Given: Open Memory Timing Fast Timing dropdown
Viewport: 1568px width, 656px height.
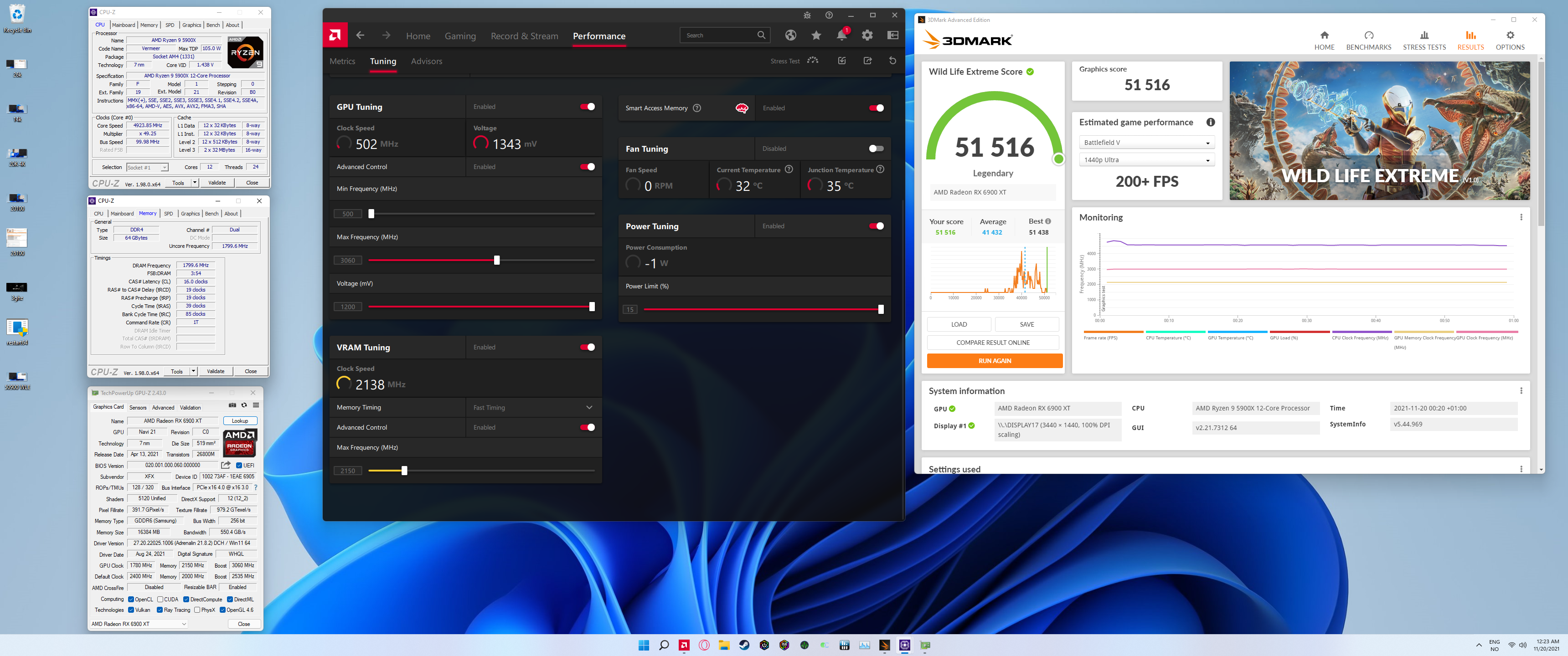Looking at the screenshot, I should (533, 408).
